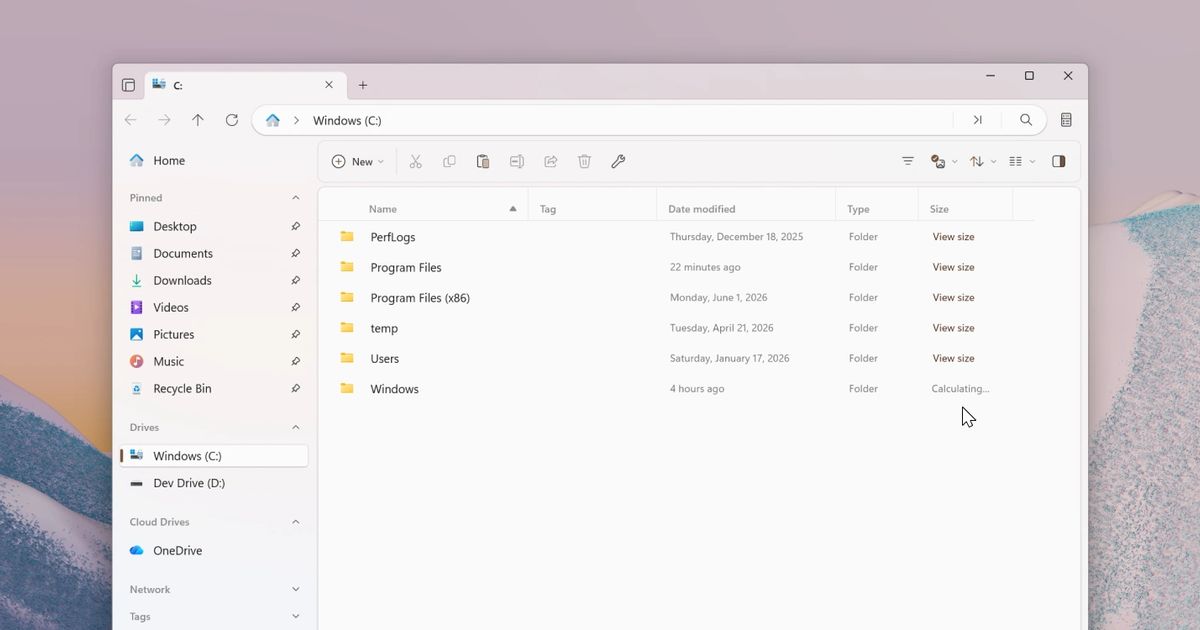This screenshot has width=1200, height=630.
Task: Click the selection options lines icon
Action: coord(908,161)
